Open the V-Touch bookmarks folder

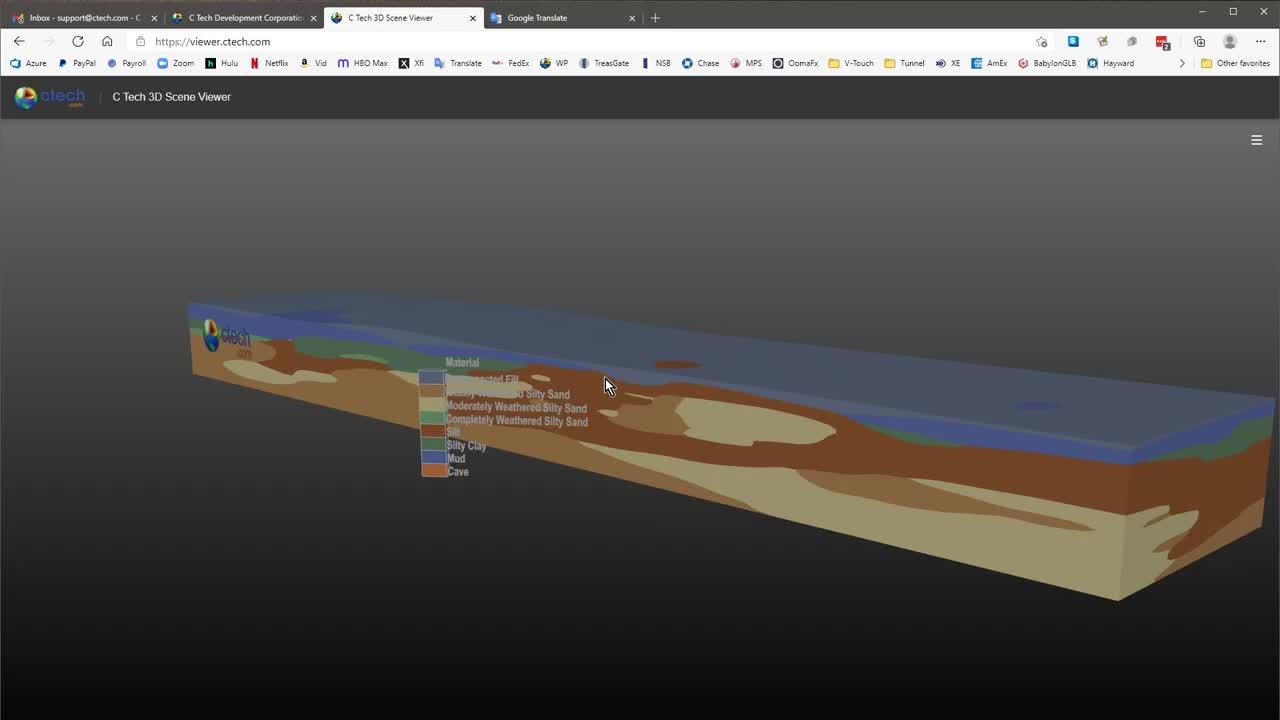850,63
